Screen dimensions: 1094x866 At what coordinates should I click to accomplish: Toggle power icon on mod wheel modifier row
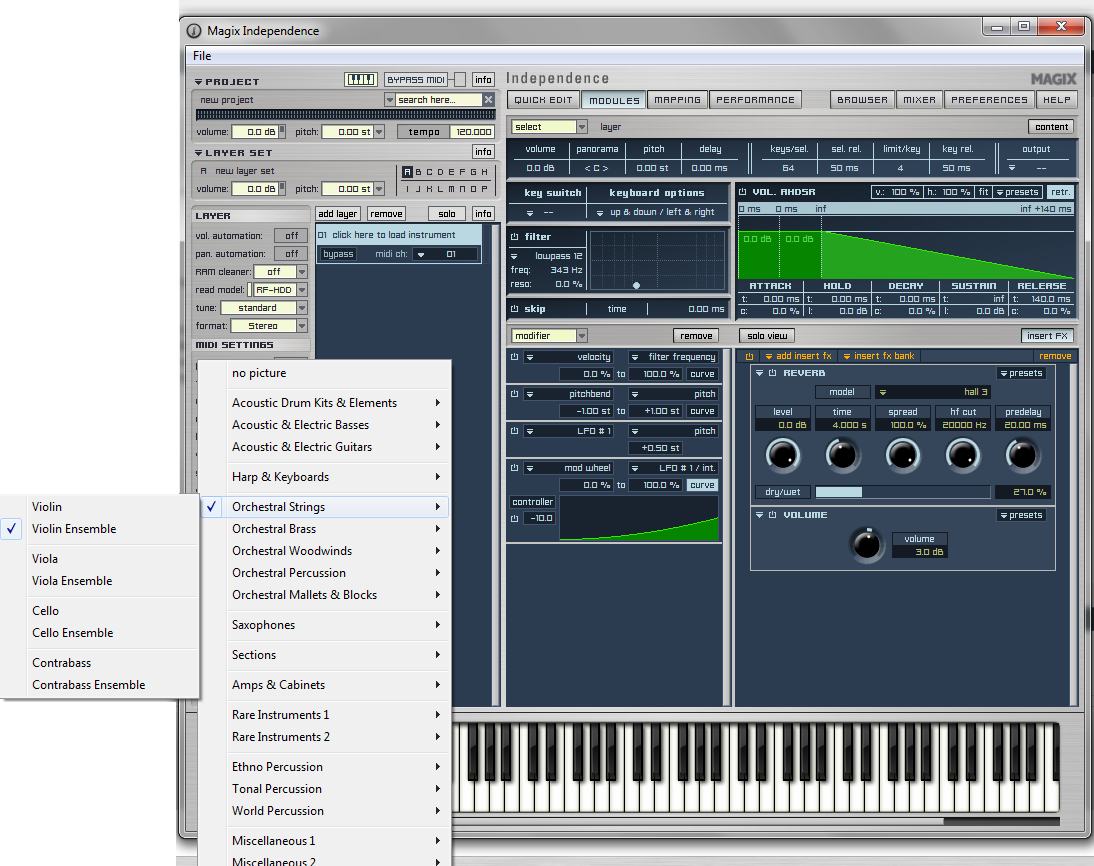pyautogui.click(x=515, y=468)
